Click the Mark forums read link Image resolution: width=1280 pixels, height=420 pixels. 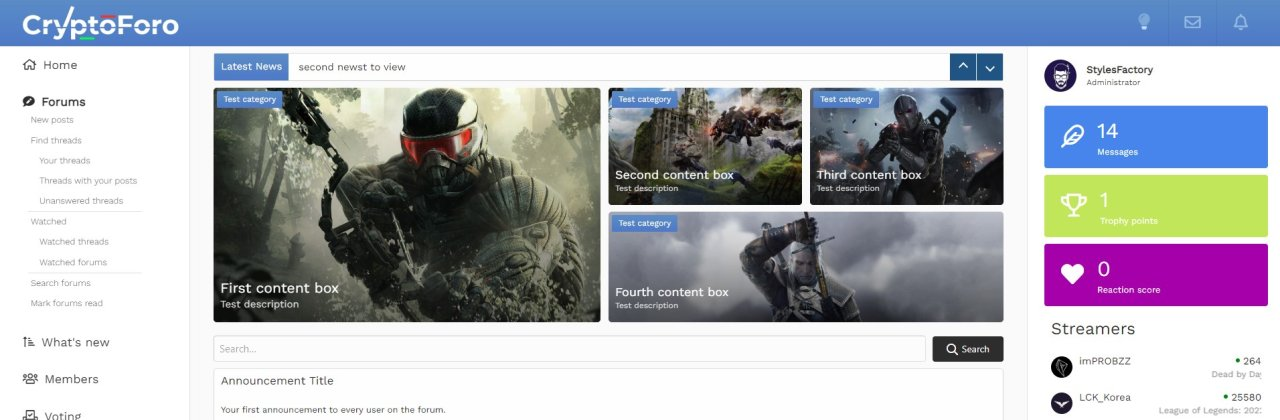click(x=67, y=303)
